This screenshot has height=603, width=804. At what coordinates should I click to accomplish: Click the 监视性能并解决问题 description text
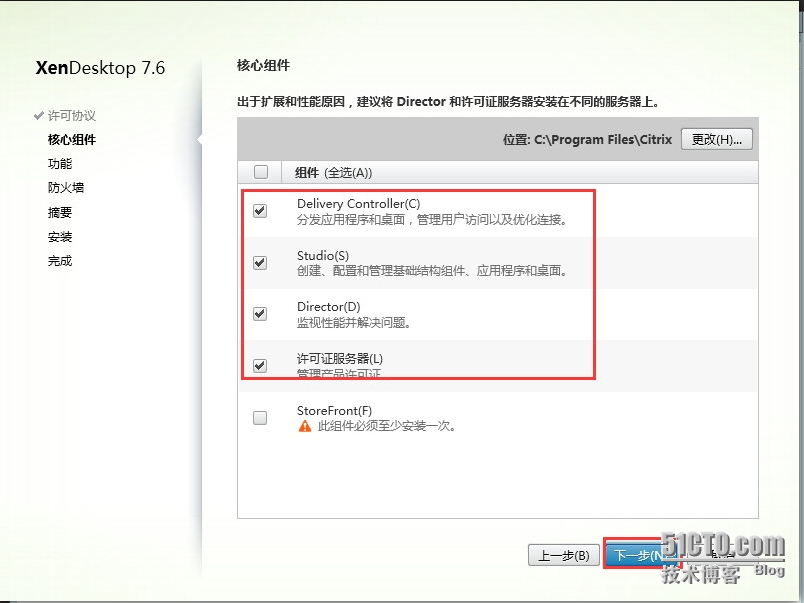click(354, 323)
